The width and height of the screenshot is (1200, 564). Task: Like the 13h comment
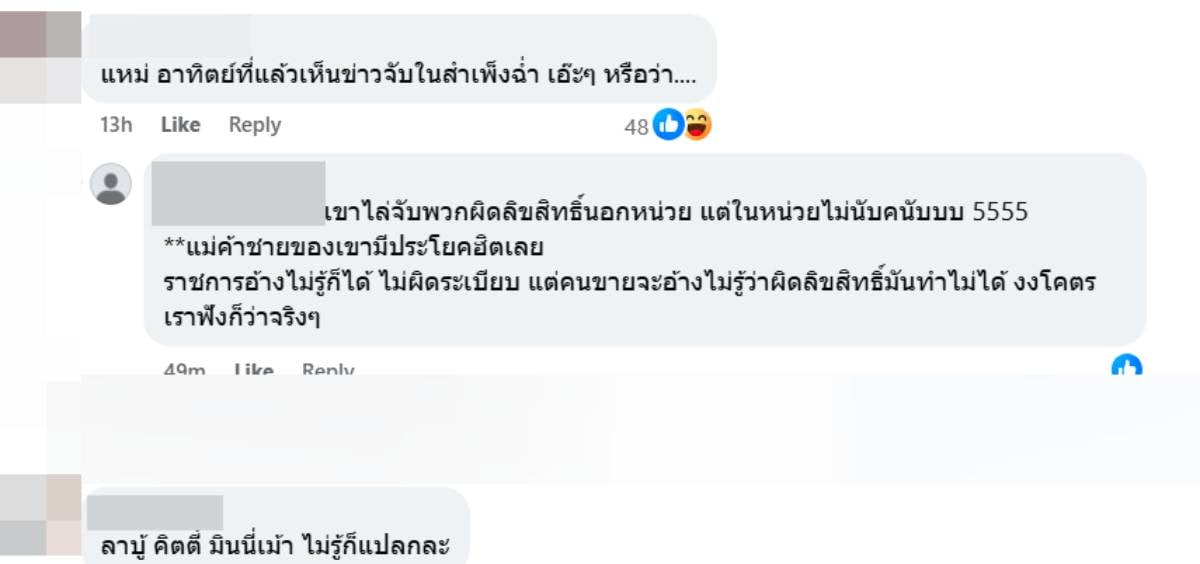(180, 125)
